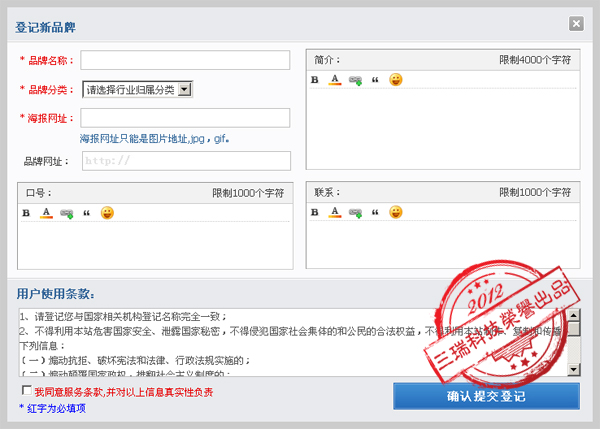Close the 登记新品牌 dialog
Image resolution: width=600 pixels, height=429 pixels.
576,24
